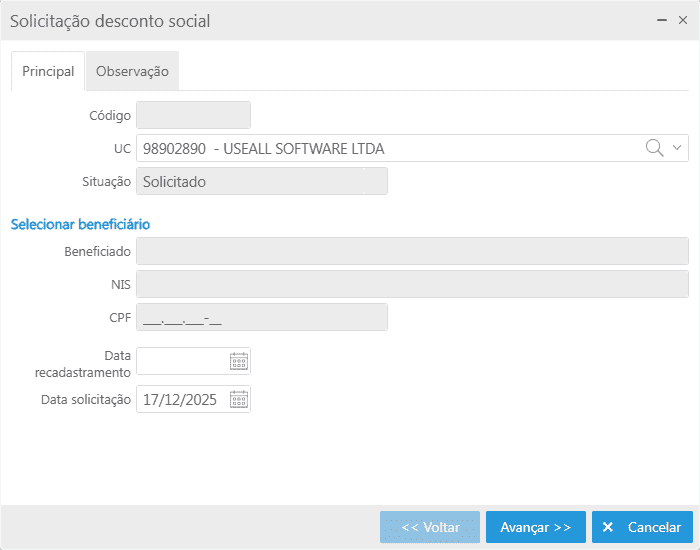Minimize the Solicitação desconto social dialog
The image size is (700, 550).
pos(661,20)
